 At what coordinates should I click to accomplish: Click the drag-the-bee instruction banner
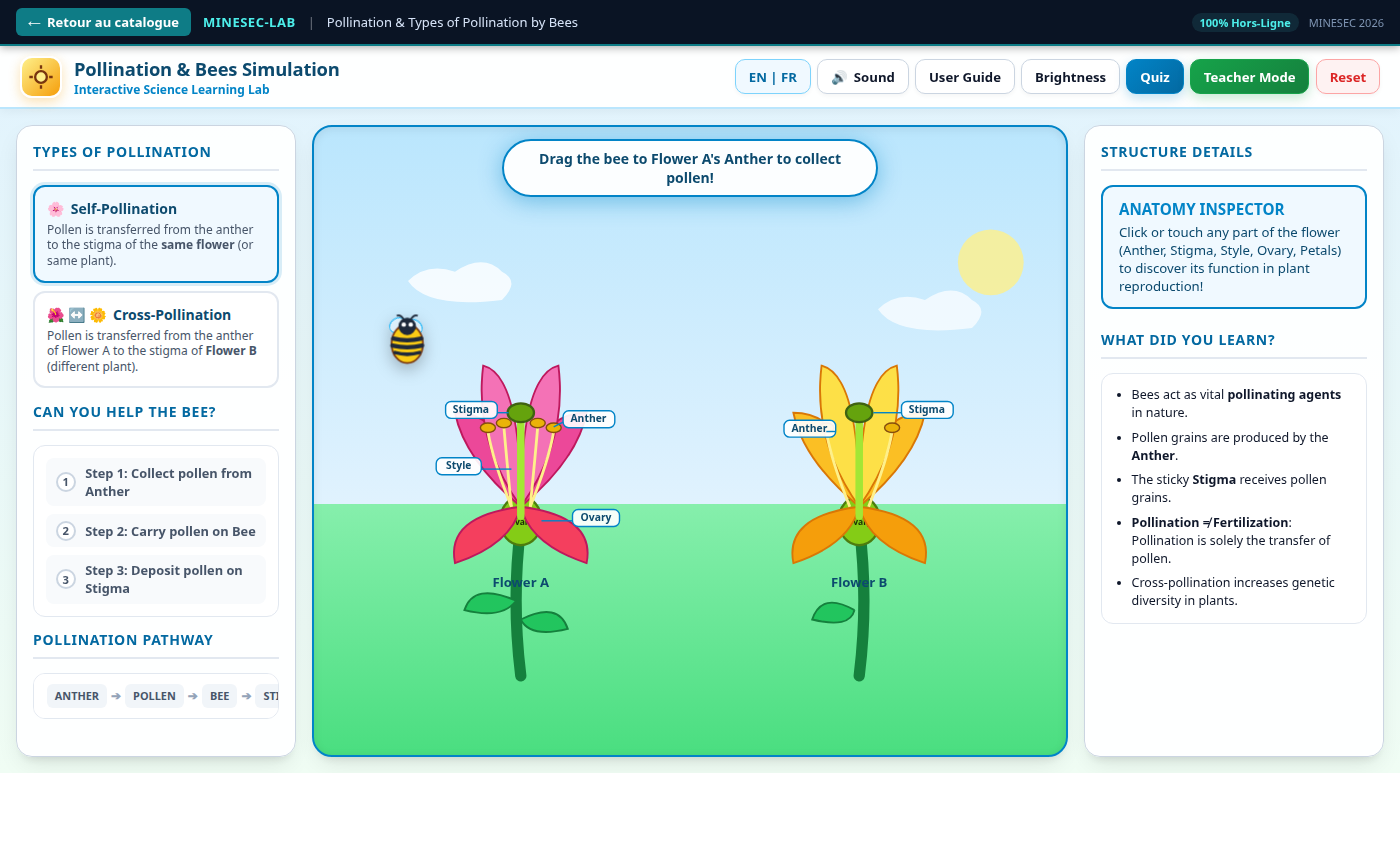[690, 168]
